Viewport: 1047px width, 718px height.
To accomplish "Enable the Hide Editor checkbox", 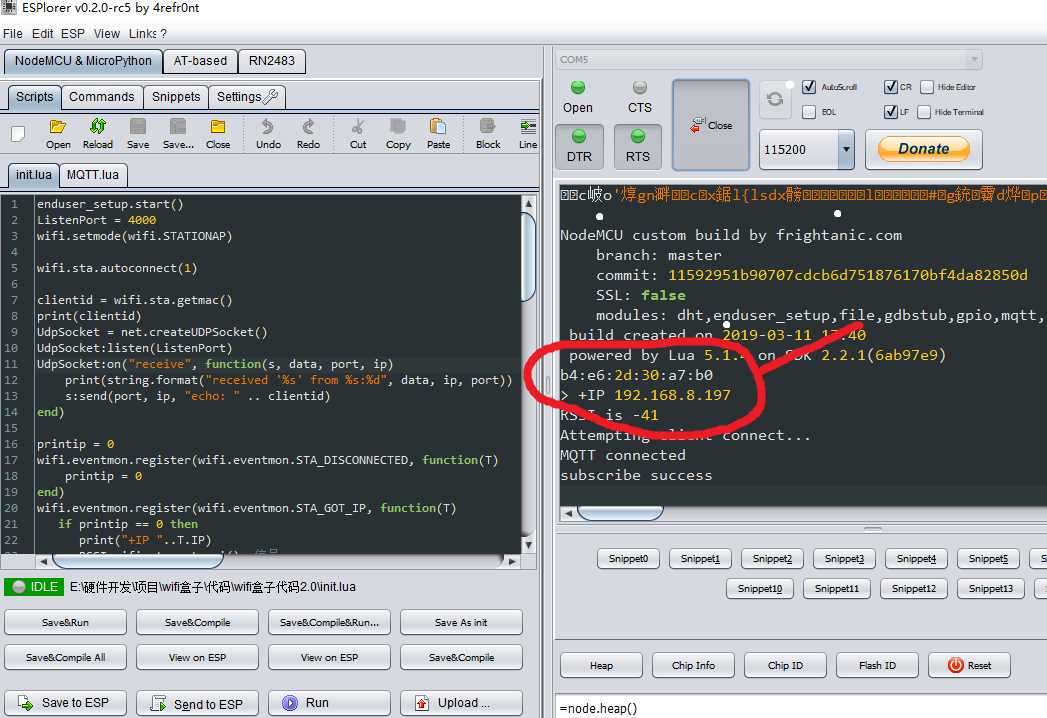I will coord(927,87).
